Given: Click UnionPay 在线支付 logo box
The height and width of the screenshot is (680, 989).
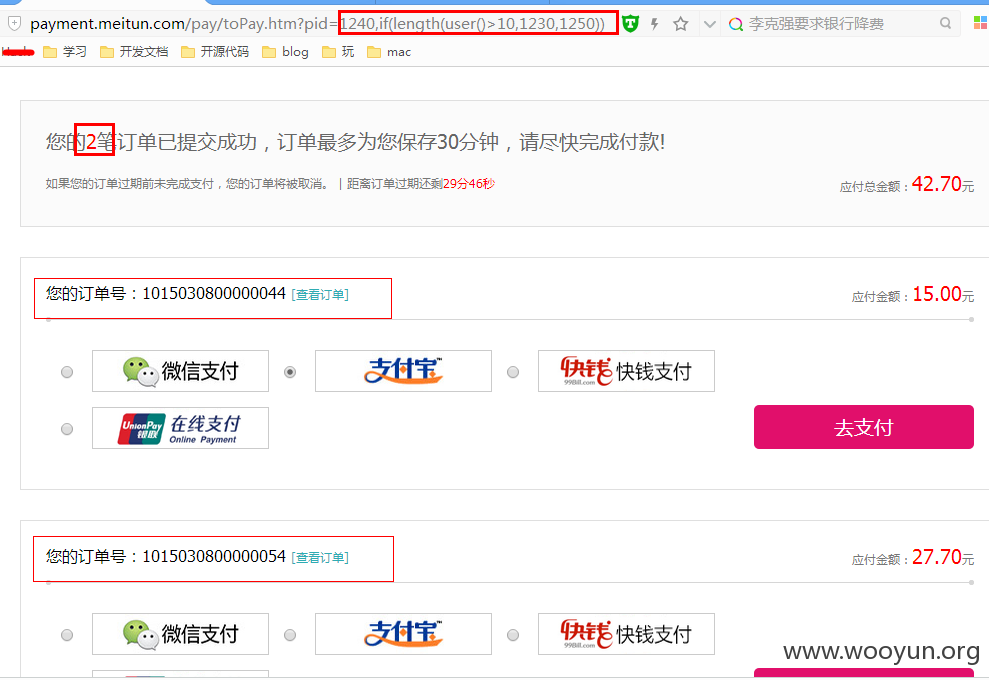Looking at the screenshot, I should click(x=180, y=428).
